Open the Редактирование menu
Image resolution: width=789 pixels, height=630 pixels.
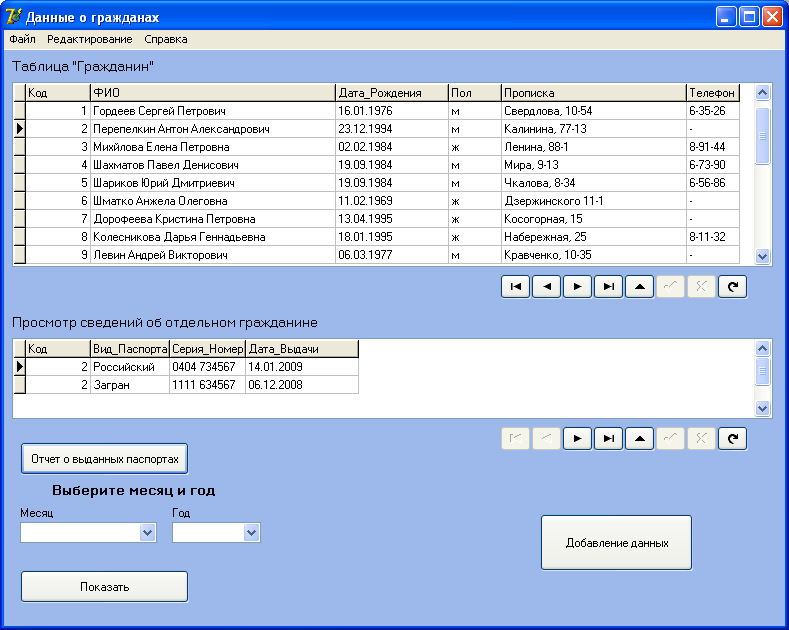tap(89, 39)
